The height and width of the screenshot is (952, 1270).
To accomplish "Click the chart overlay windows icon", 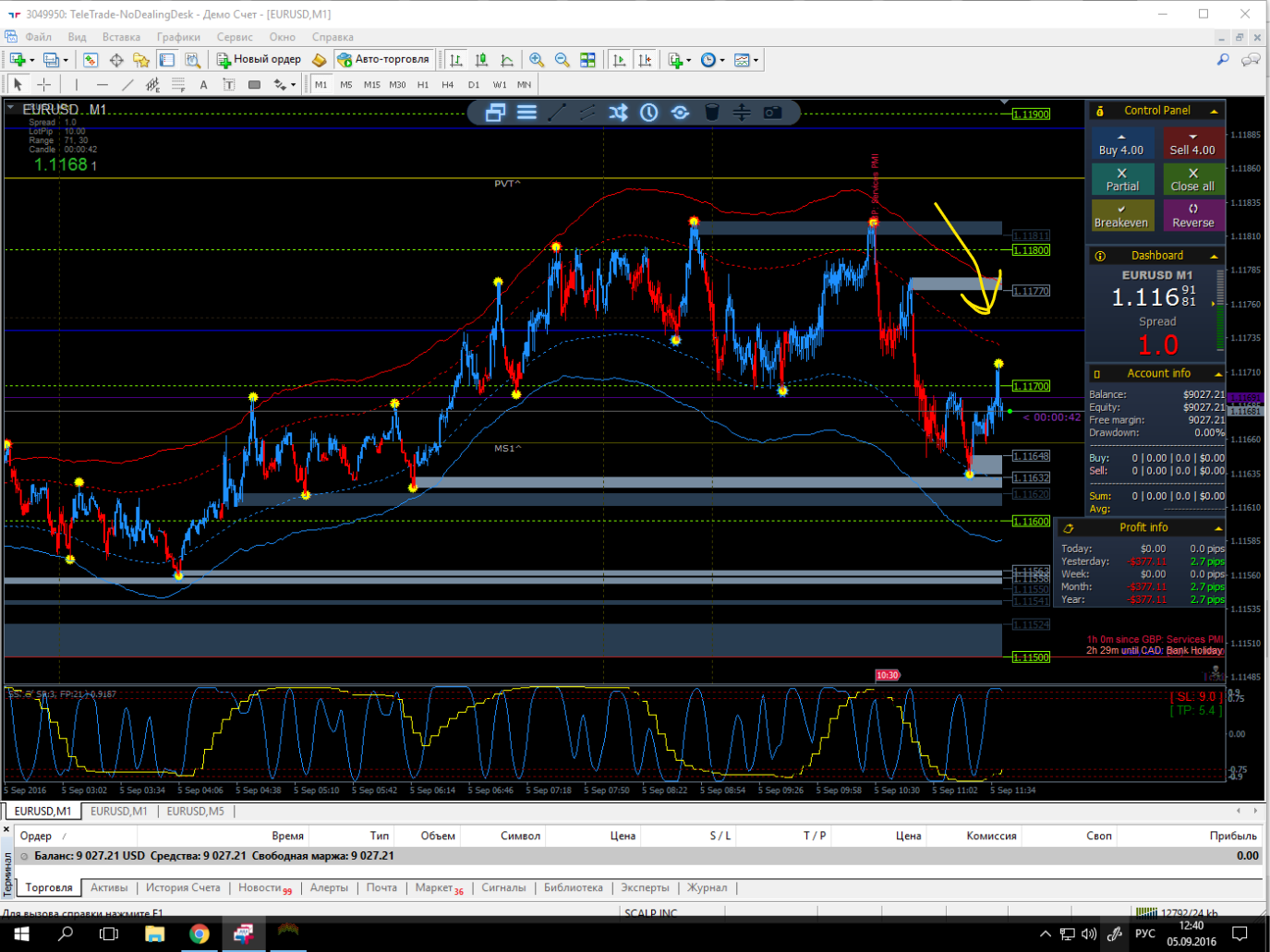I will click(x=495, y=113).
